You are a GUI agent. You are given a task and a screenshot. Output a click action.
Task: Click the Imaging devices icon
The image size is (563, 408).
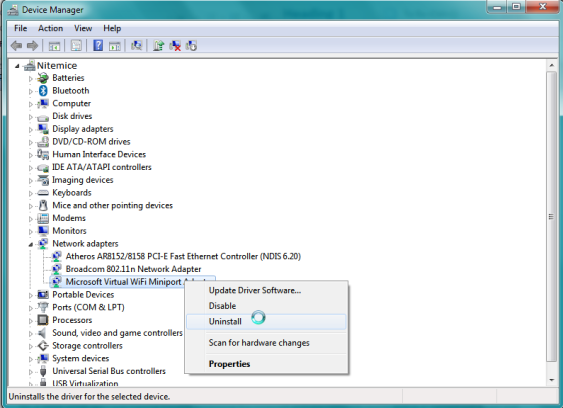pos(43,180)
